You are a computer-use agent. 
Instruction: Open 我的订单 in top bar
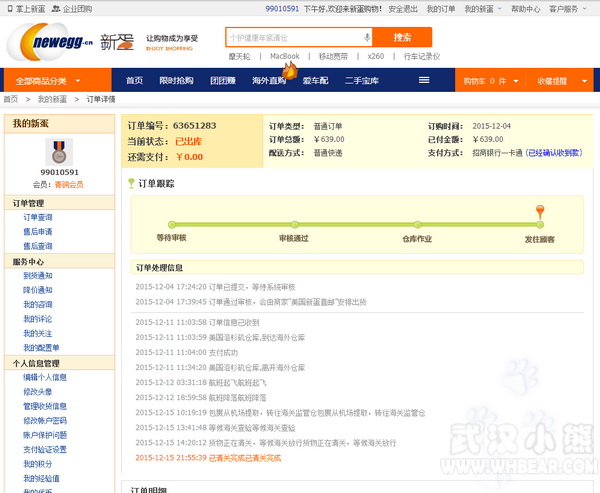pyautogui.click(x=441, y=8)
